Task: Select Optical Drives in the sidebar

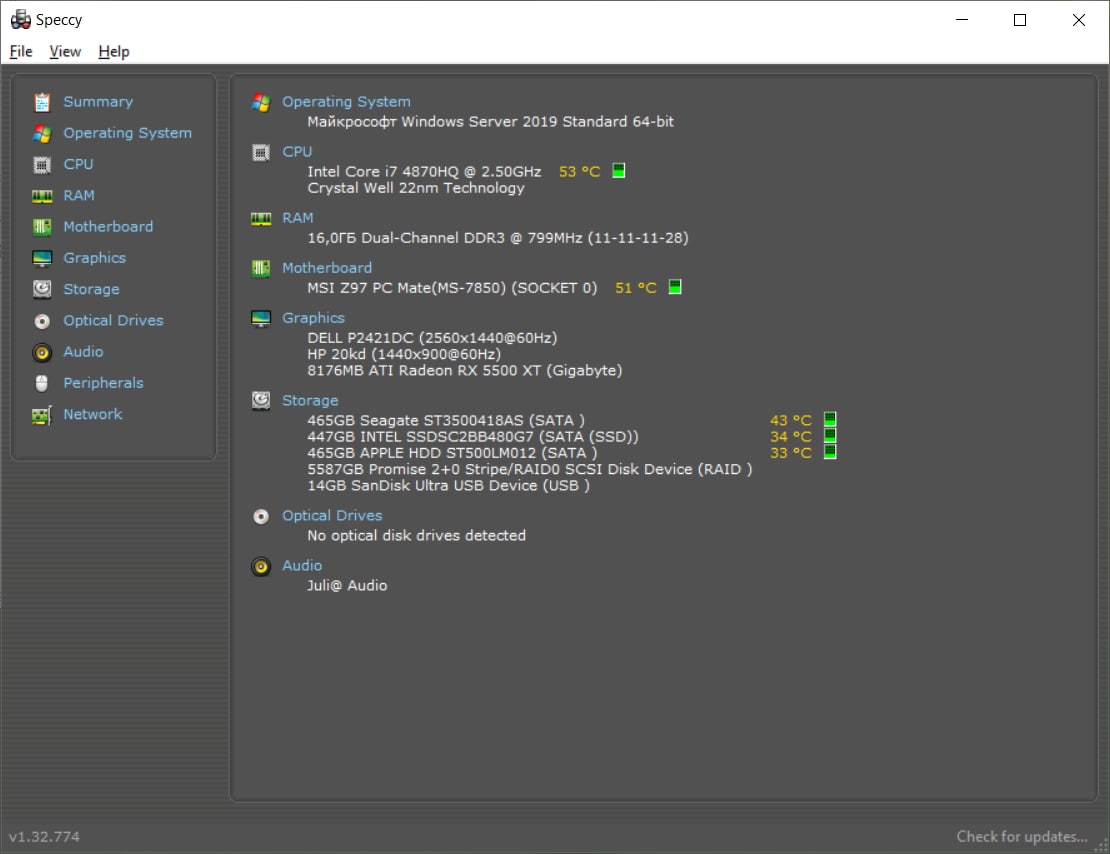Action: (x=113, y=320)
